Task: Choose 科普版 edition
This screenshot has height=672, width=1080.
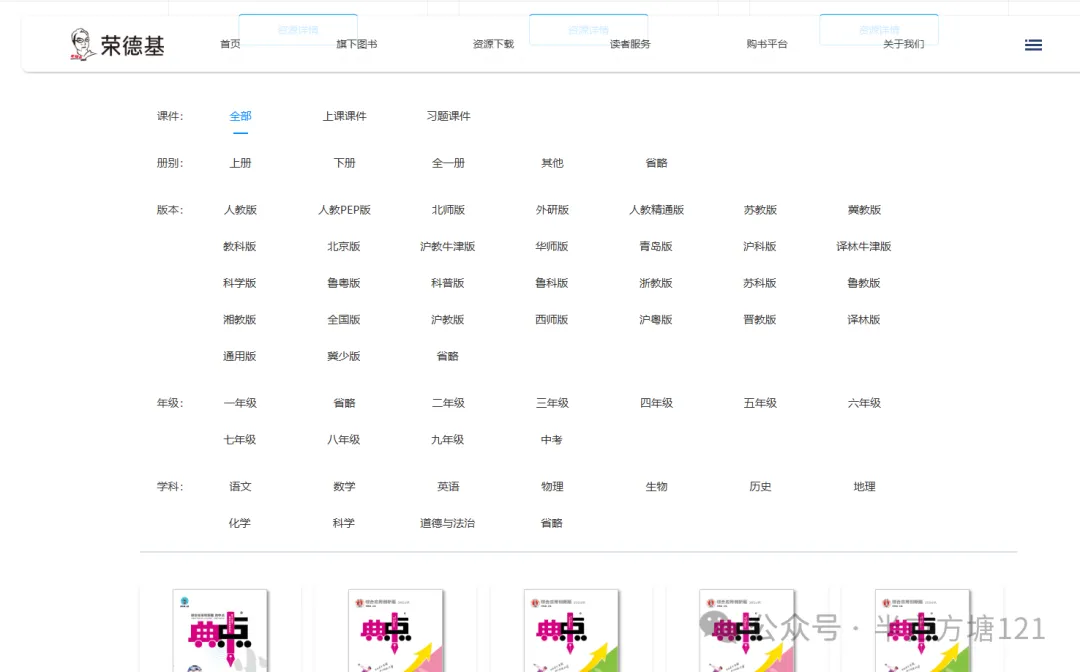Action: tap(448, 283)
